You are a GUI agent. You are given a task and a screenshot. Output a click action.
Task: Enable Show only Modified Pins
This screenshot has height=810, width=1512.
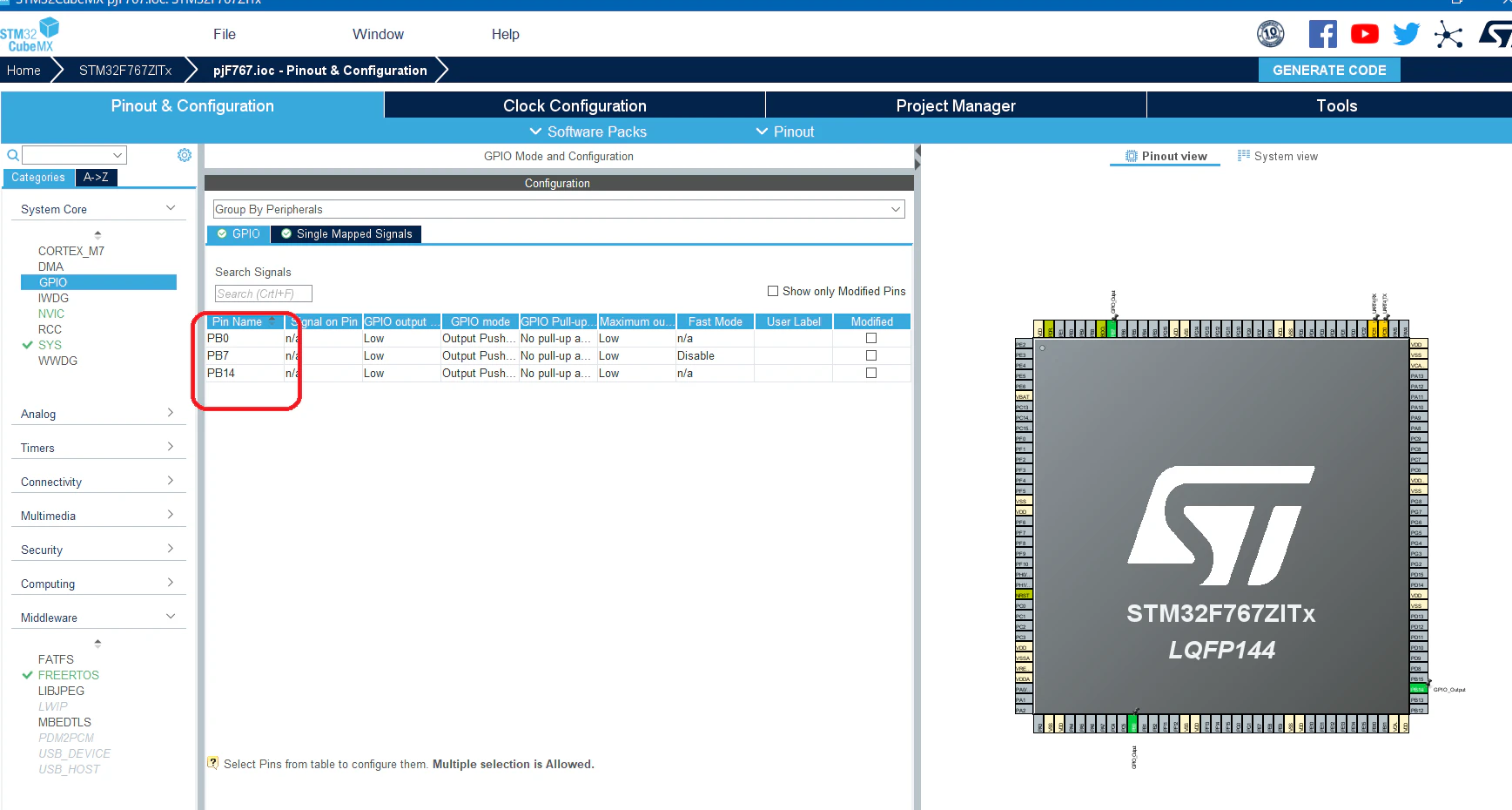[773, 291]
